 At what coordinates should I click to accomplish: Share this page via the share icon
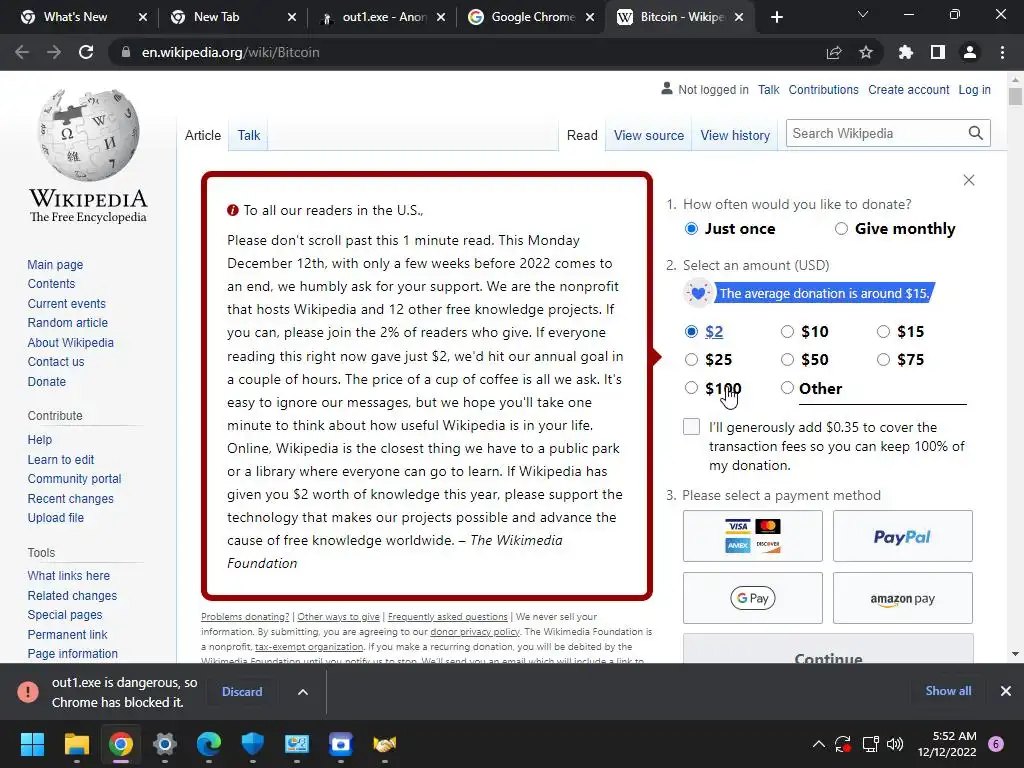pos(834,52)
